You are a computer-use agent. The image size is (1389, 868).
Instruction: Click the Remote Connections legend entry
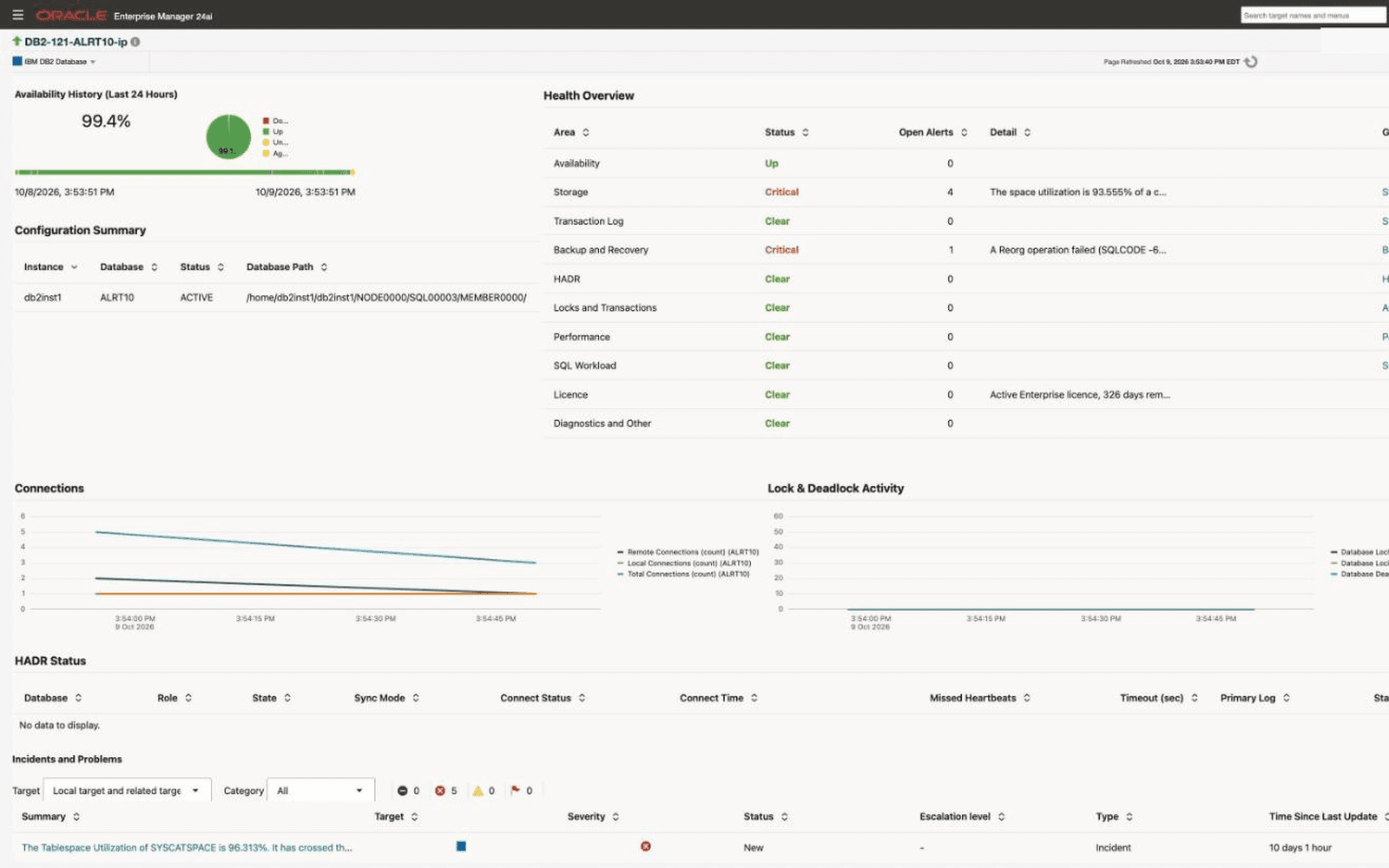coord(688,552)
